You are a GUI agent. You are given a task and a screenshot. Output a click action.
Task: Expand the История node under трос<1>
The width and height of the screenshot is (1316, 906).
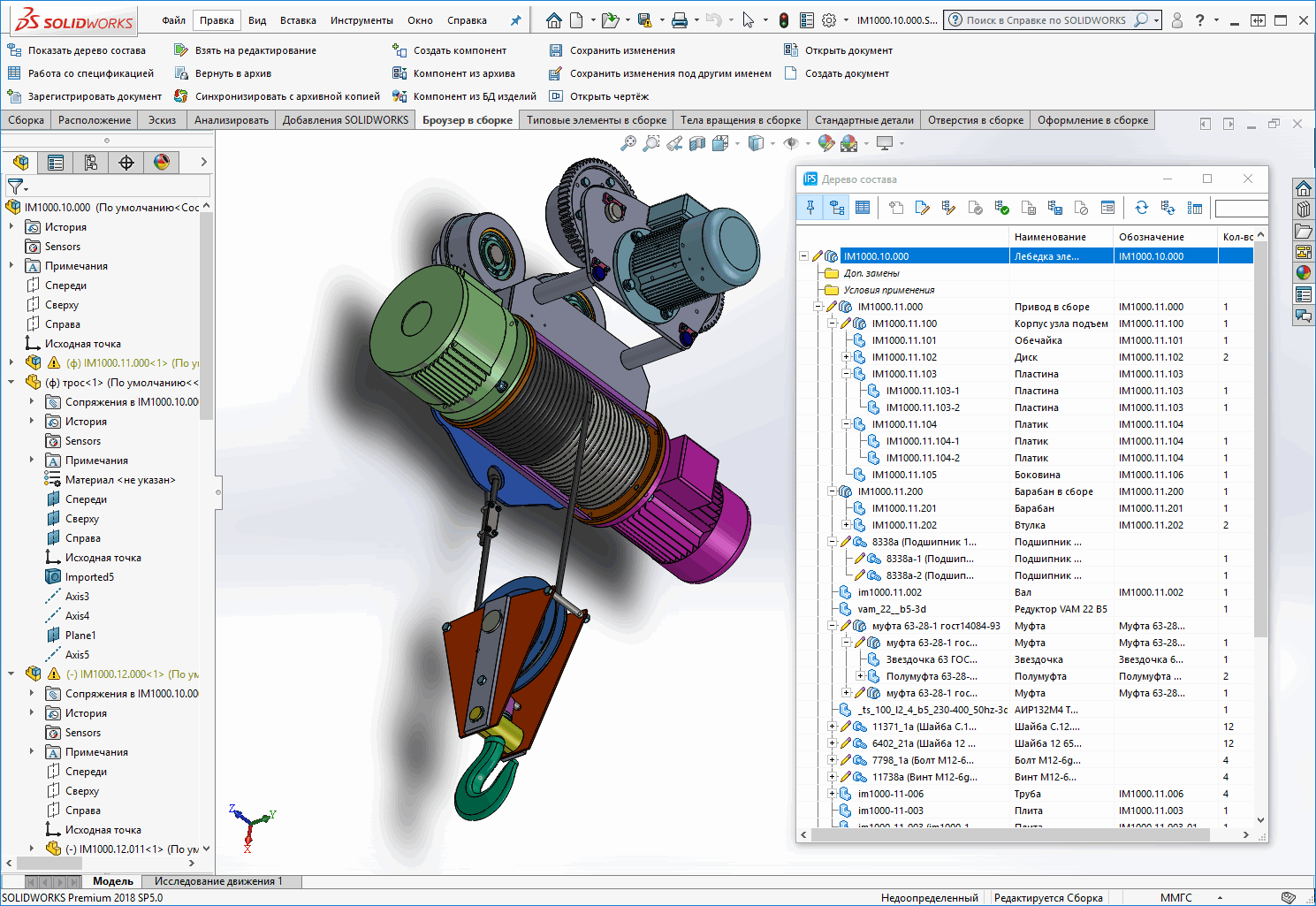point(32,422)
